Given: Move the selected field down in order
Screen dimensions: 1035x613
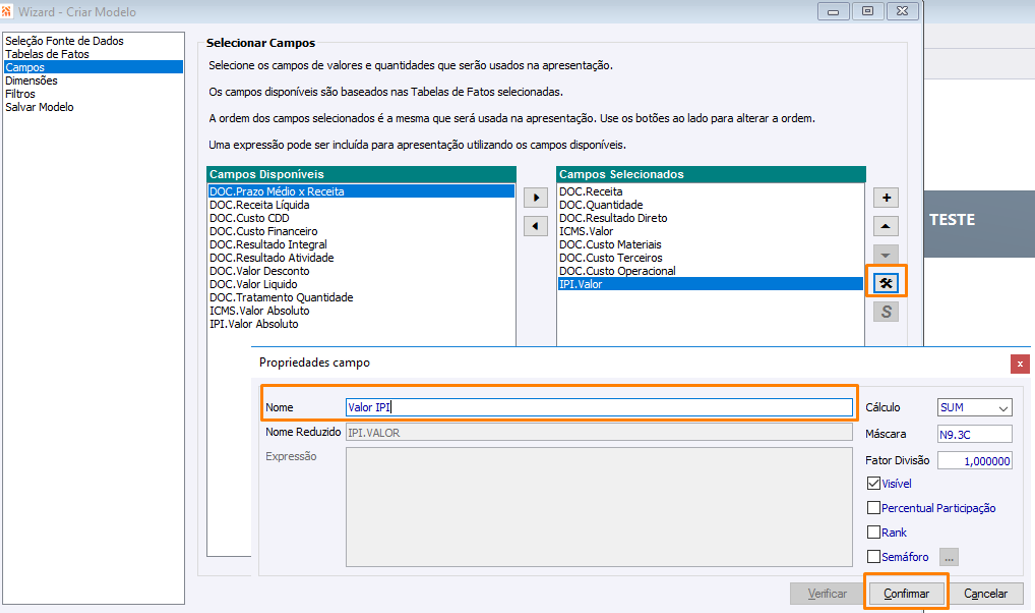Looking at the screenshot, I should tap(886, 254).
